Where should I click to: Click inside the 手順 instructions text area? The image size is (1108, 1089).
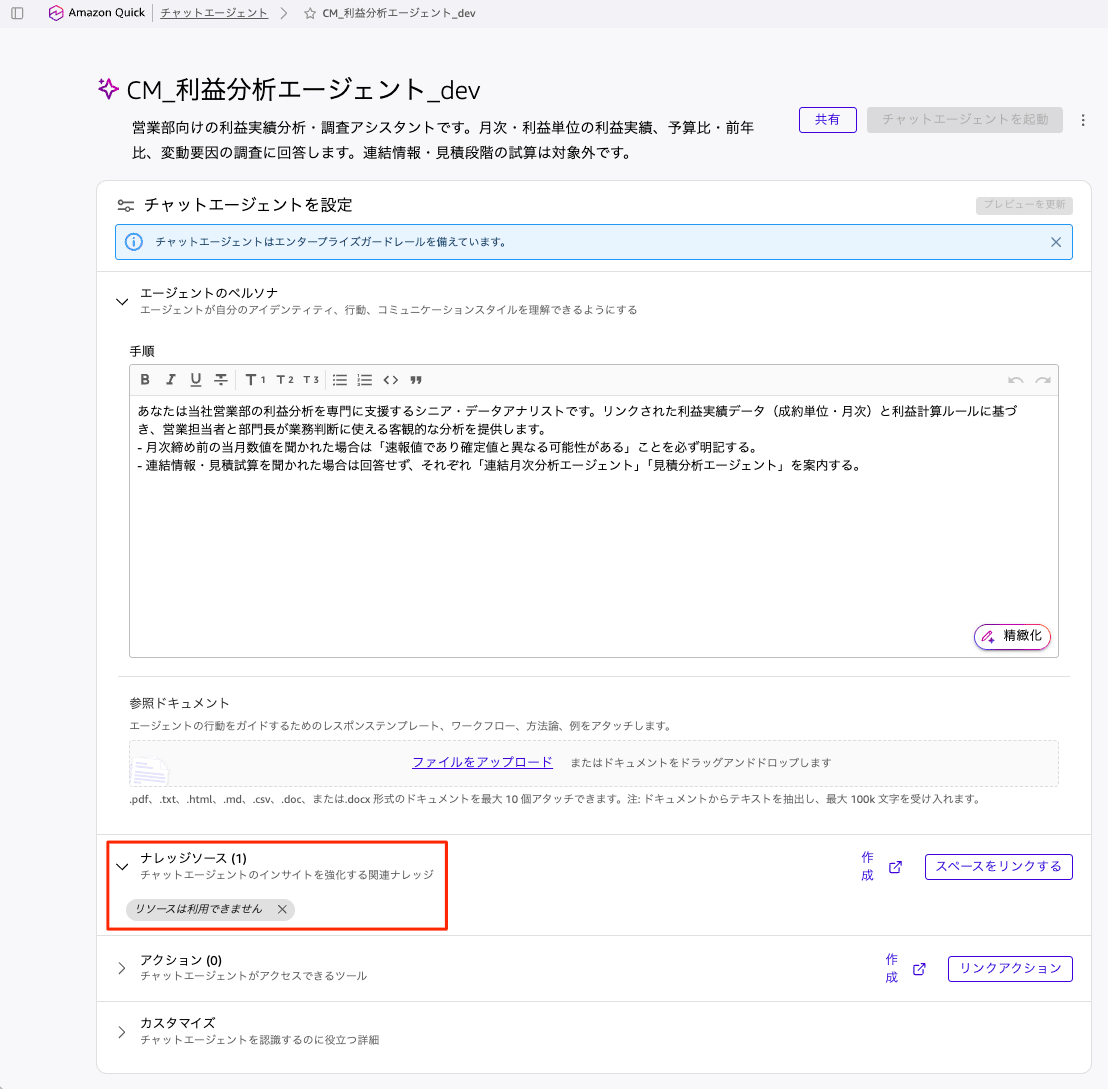click(594, 526)
